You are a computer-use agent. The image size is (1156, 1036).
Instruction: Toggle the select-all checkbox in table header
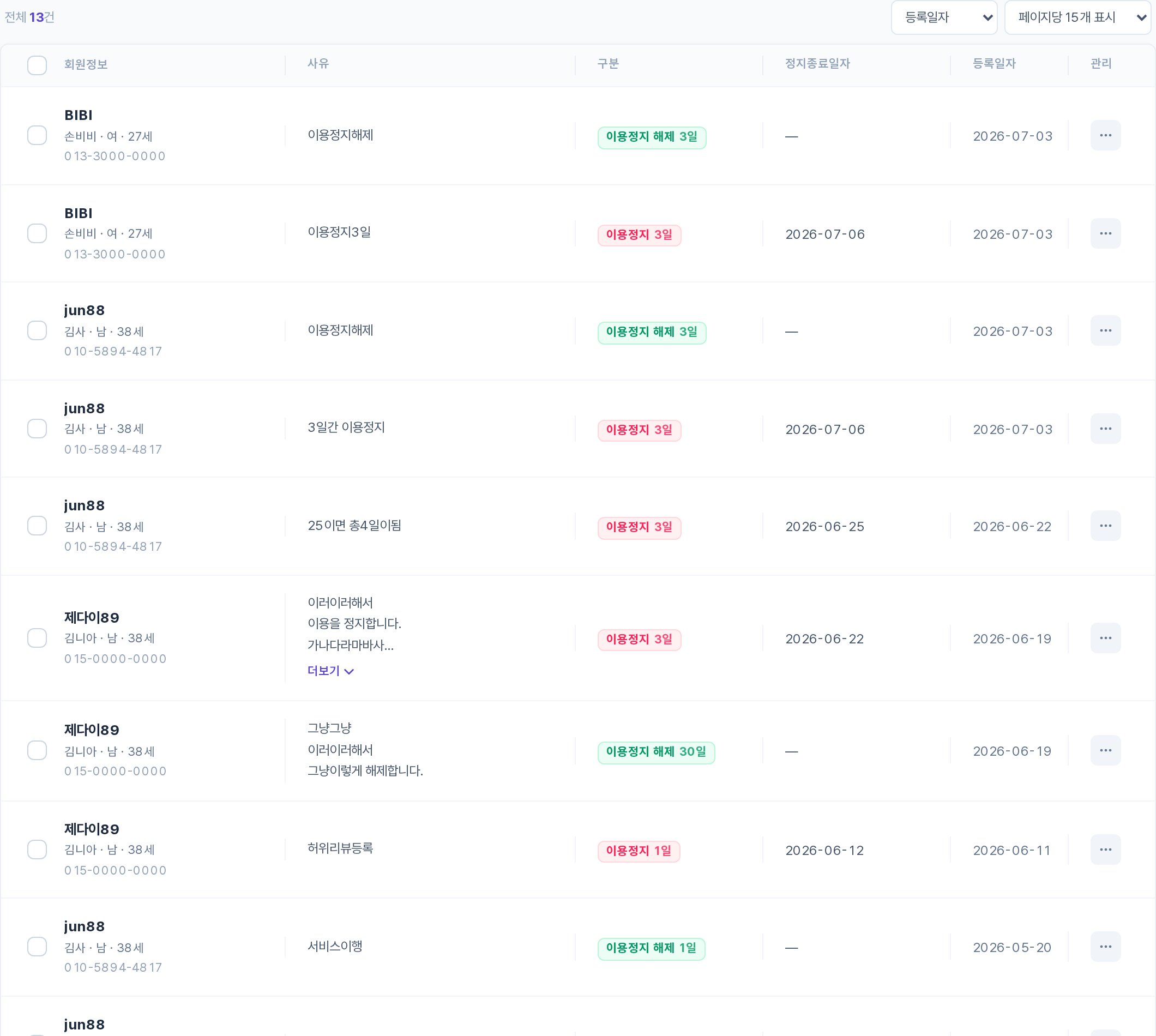coord(37,65)
